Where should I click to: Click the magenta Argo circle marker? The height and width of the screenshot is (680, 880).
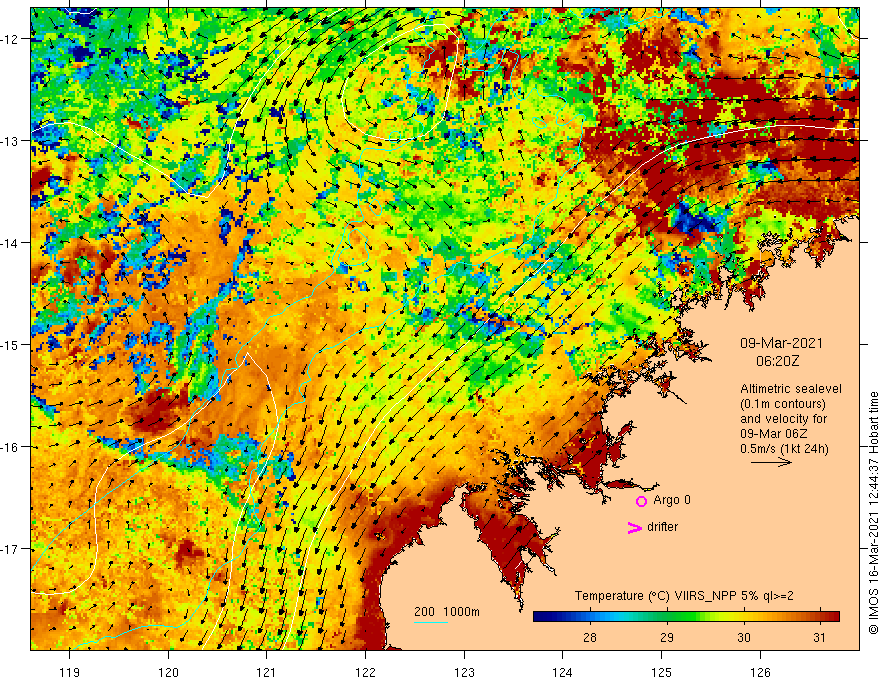click(641, 501)
